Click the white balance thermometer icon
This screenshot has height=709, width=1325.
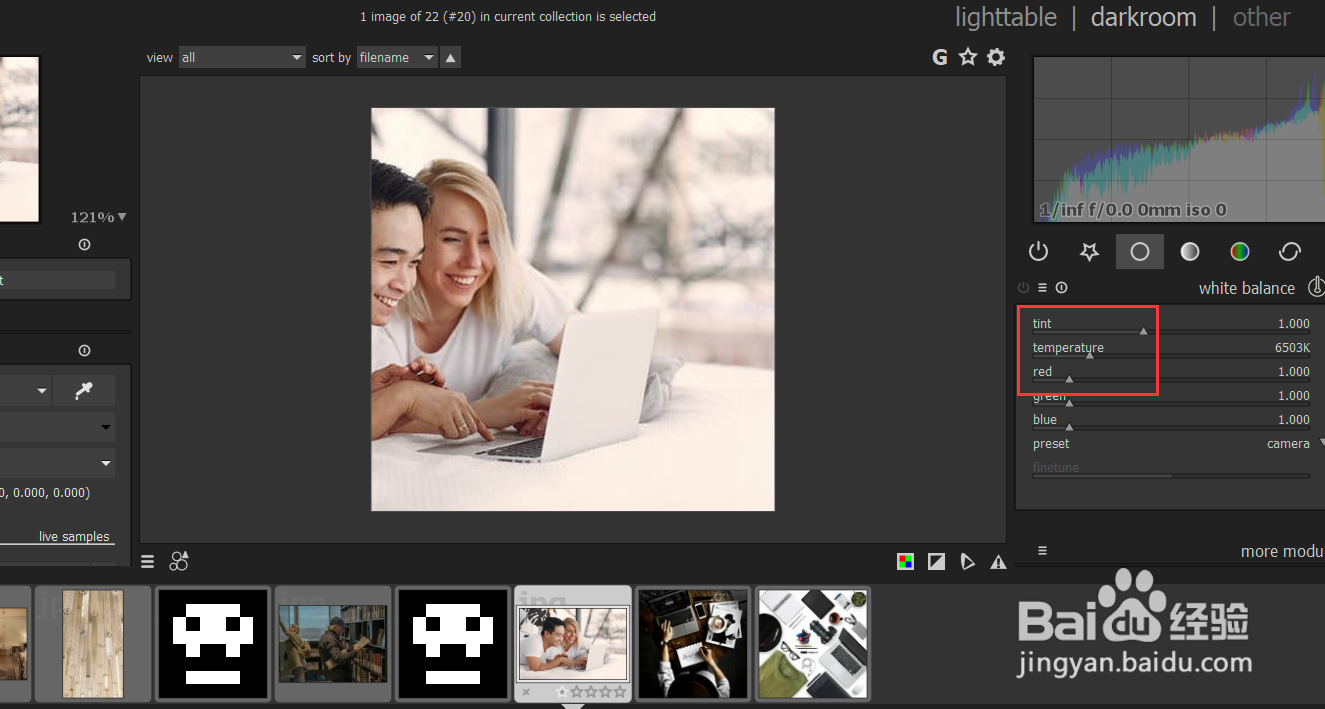(1316, 288)
